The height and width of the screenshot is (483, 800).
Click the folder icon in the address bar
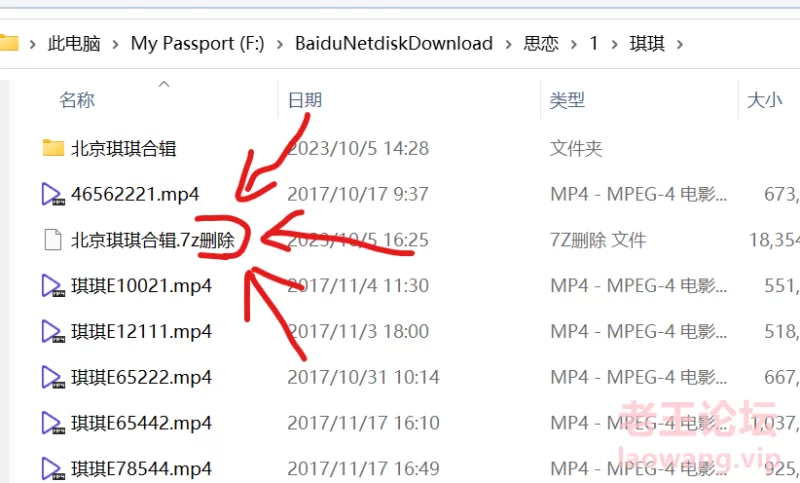click(9, 43)
